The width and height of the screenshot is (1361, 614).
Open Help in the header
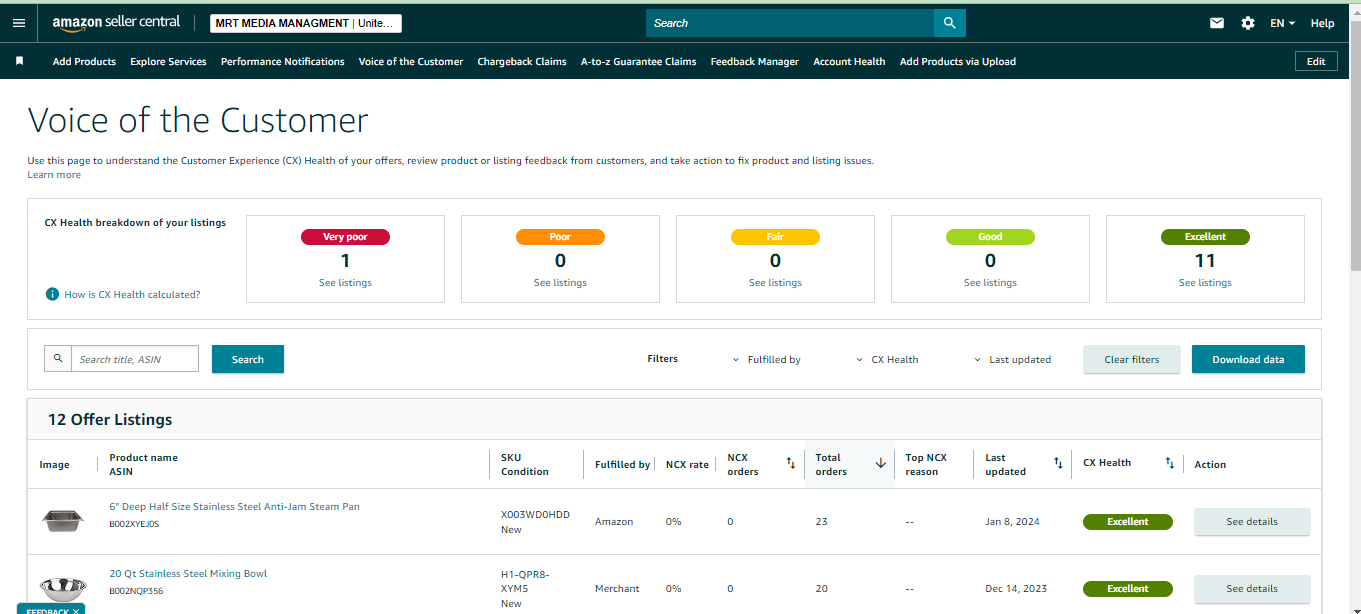1322,23
